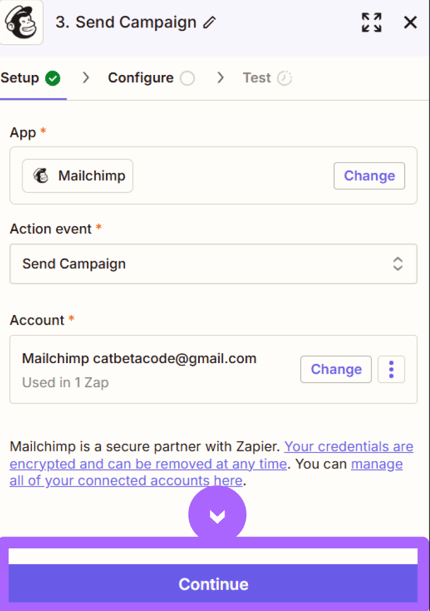
Task: Change the connected Mailchimp account
Action: pyautogui.click(x=336, y=369)
